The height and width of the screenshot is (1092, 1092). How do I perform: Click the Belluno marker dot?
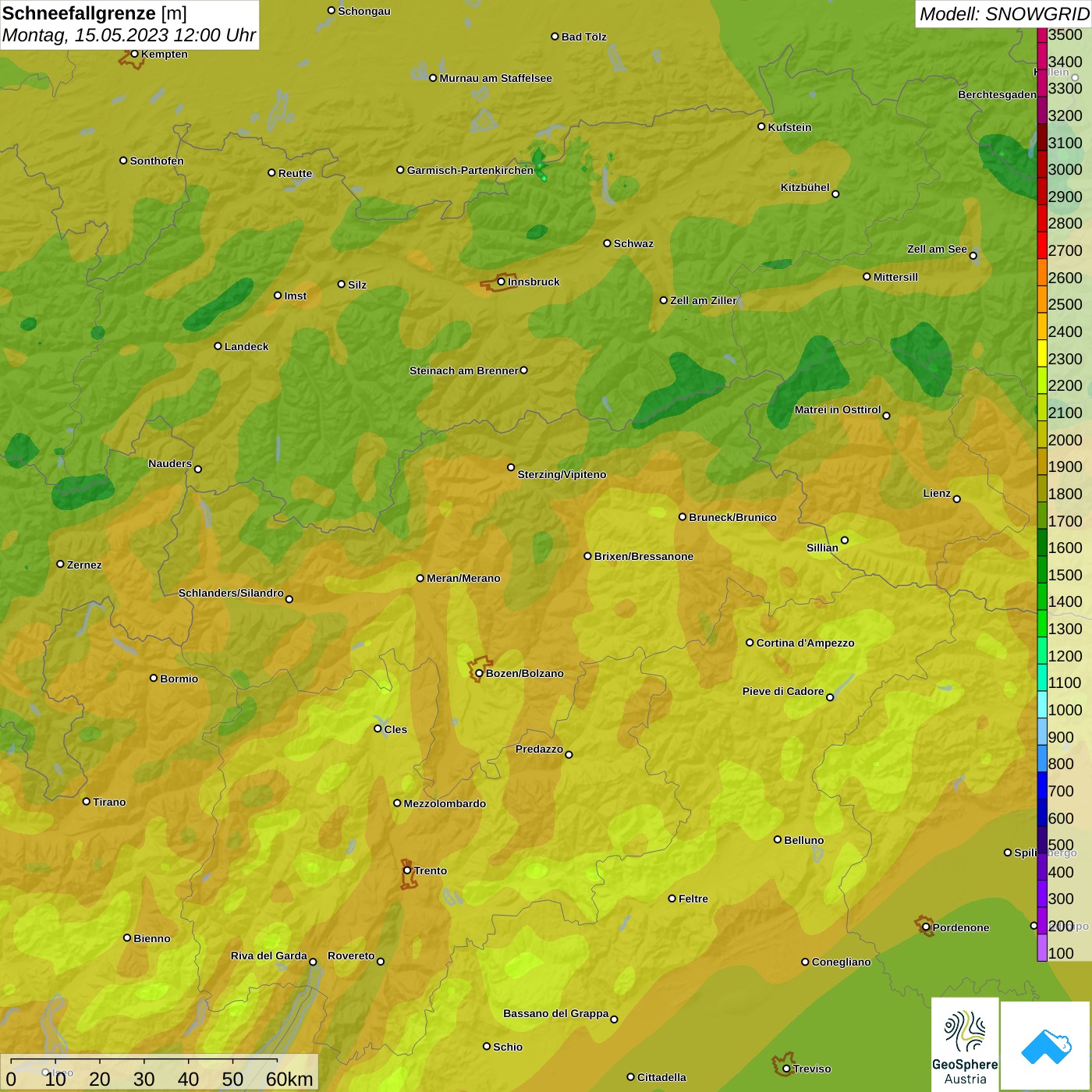777,839
